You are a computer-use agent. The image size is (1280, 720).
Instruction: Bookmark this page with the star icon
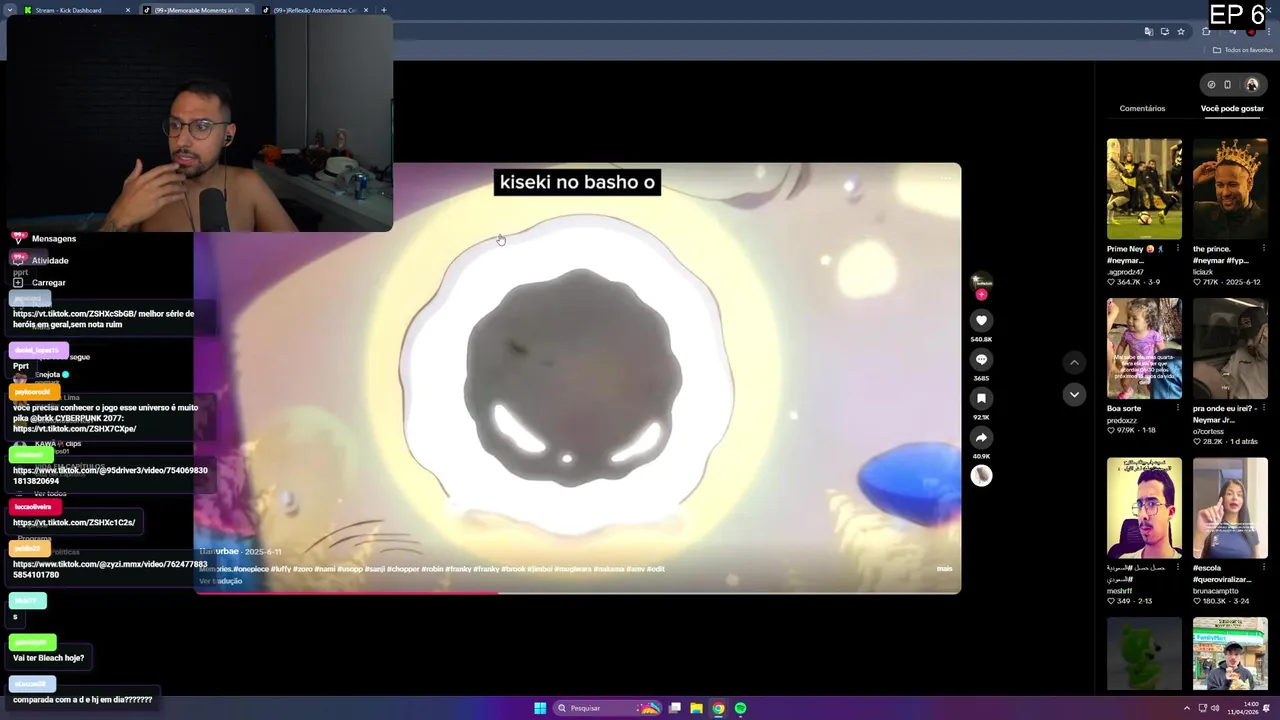coord(1180,32)
